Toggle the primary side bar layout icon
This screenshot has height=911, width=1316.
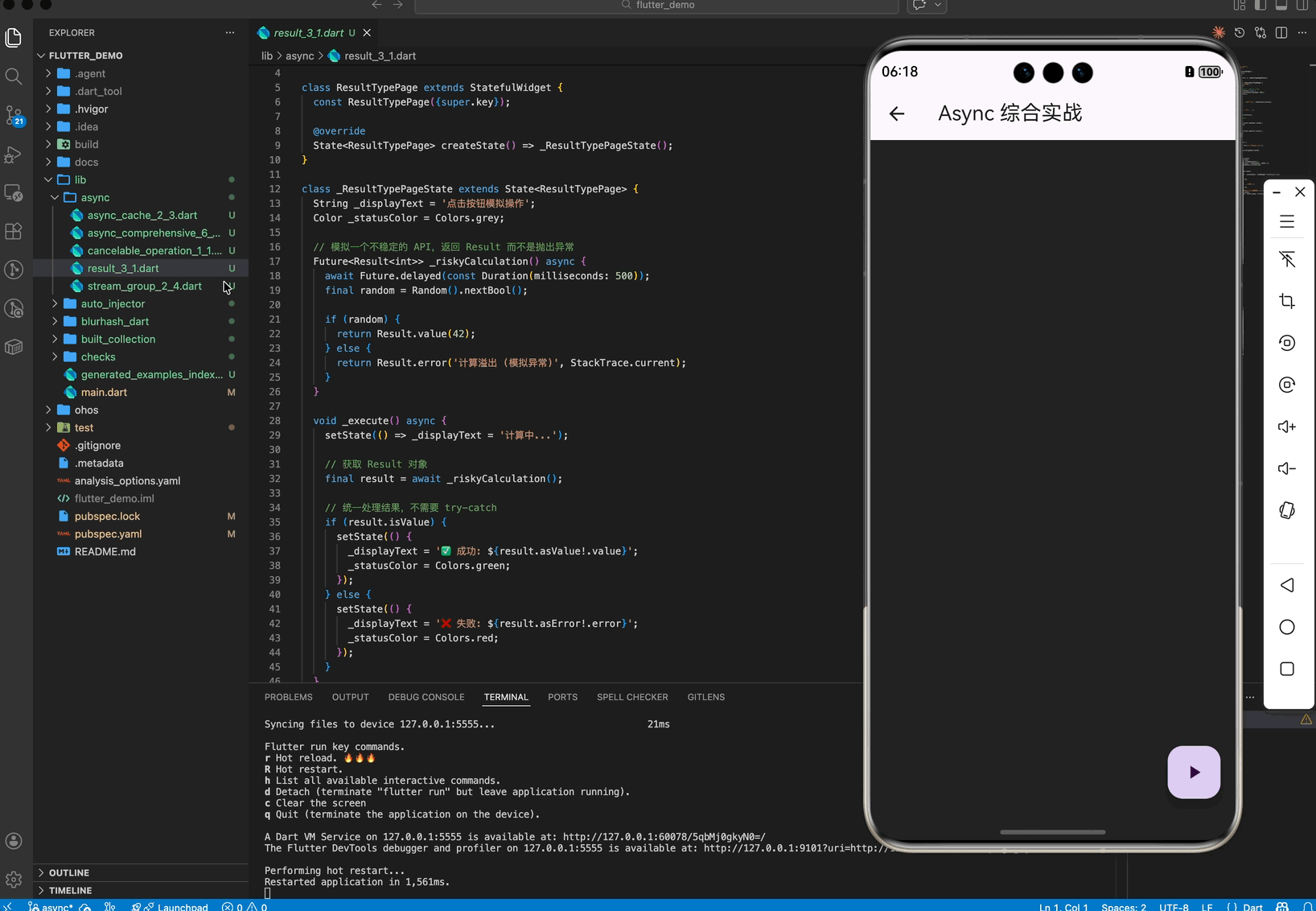point(1260,5)
